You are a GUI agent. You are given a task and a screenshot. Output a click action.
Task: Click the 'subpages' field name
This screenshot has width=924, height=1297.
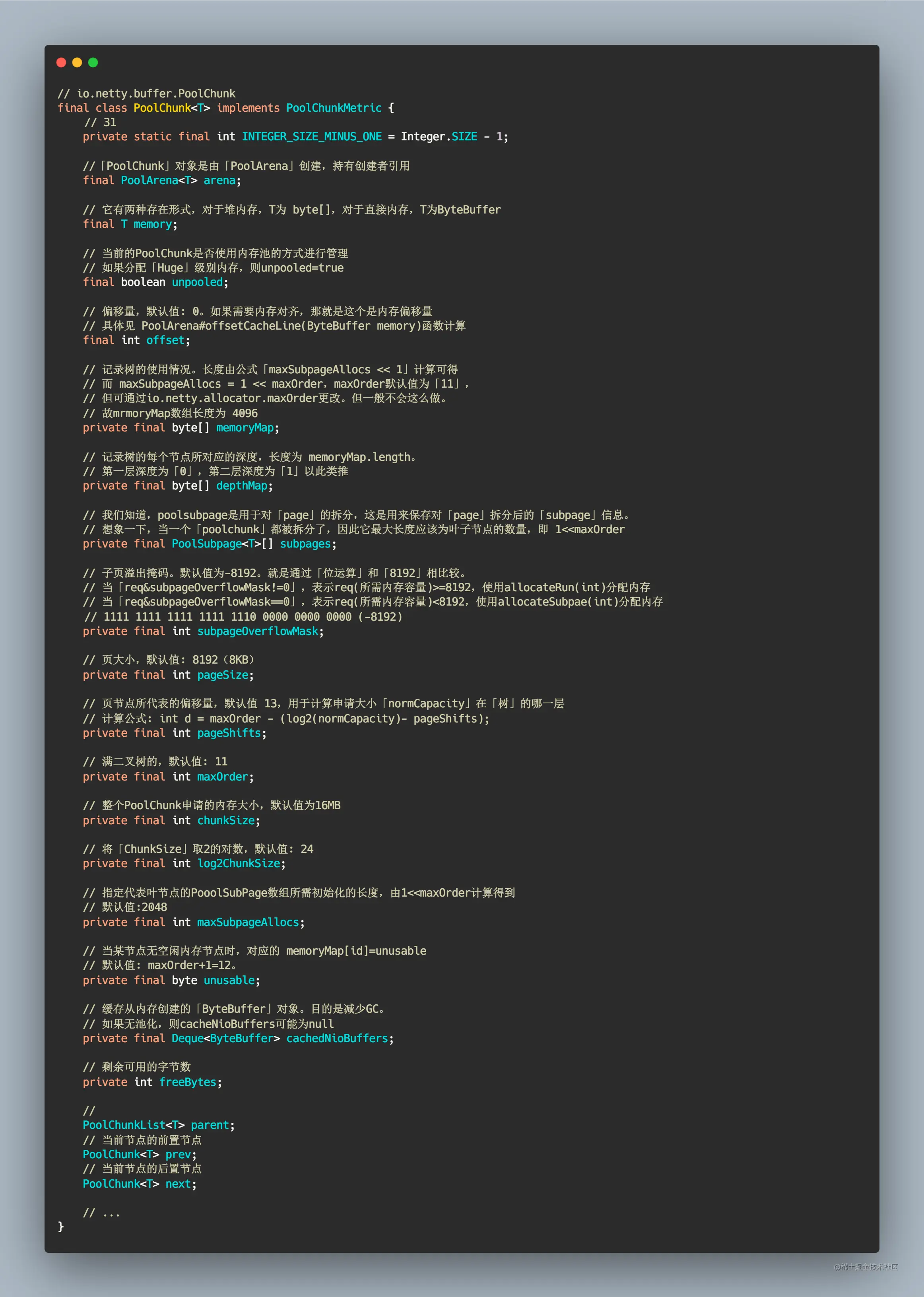tap(305, 544)
